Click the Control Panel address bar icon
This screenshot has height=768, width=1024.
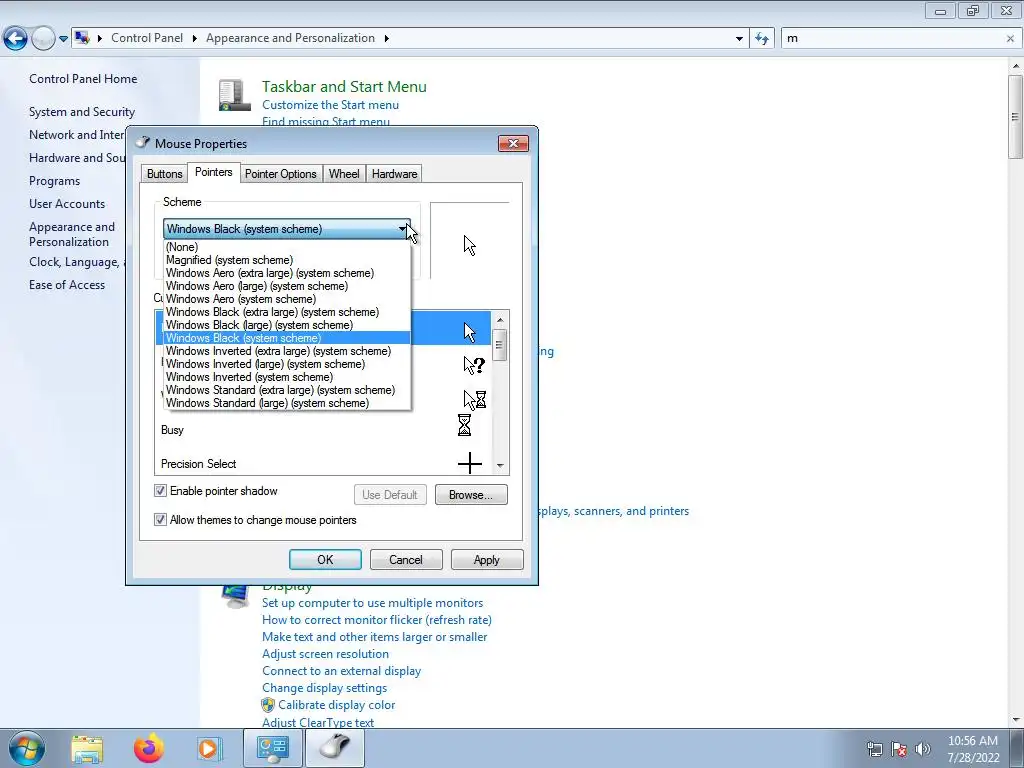tap(82, 38)
